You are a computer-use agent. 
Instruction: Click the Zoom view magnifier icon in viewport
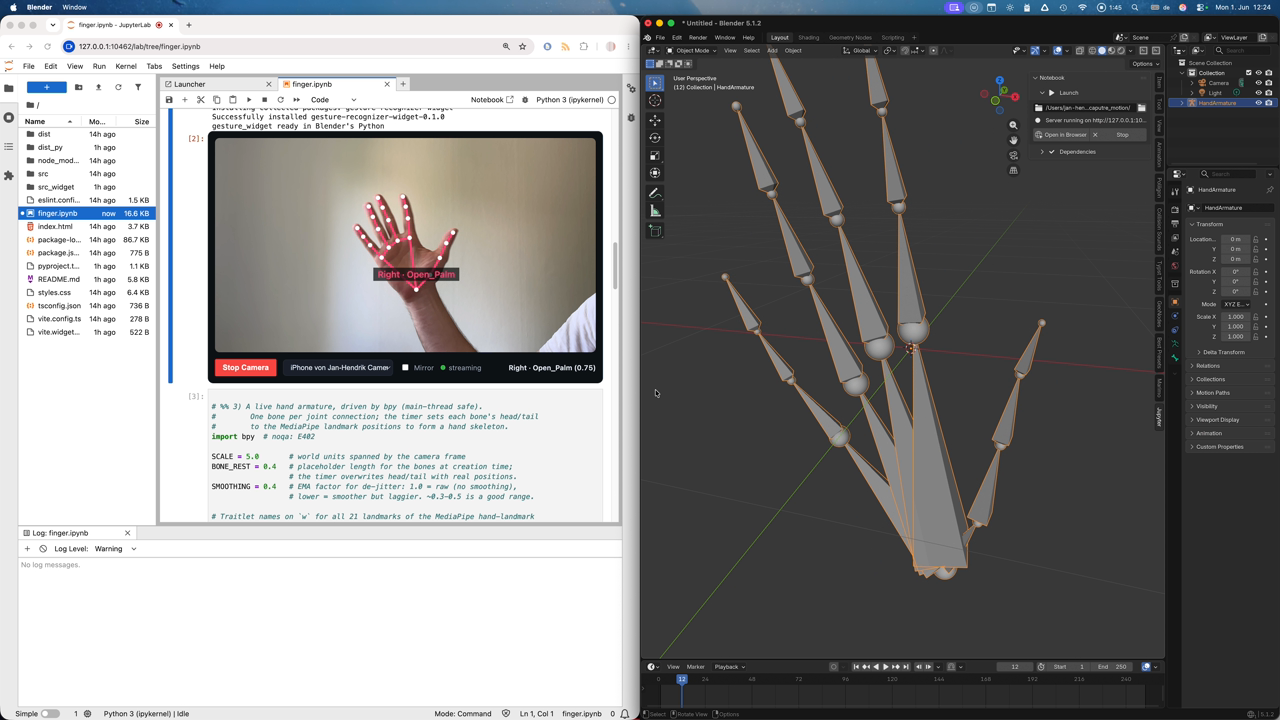click(x=1013, y=125)
